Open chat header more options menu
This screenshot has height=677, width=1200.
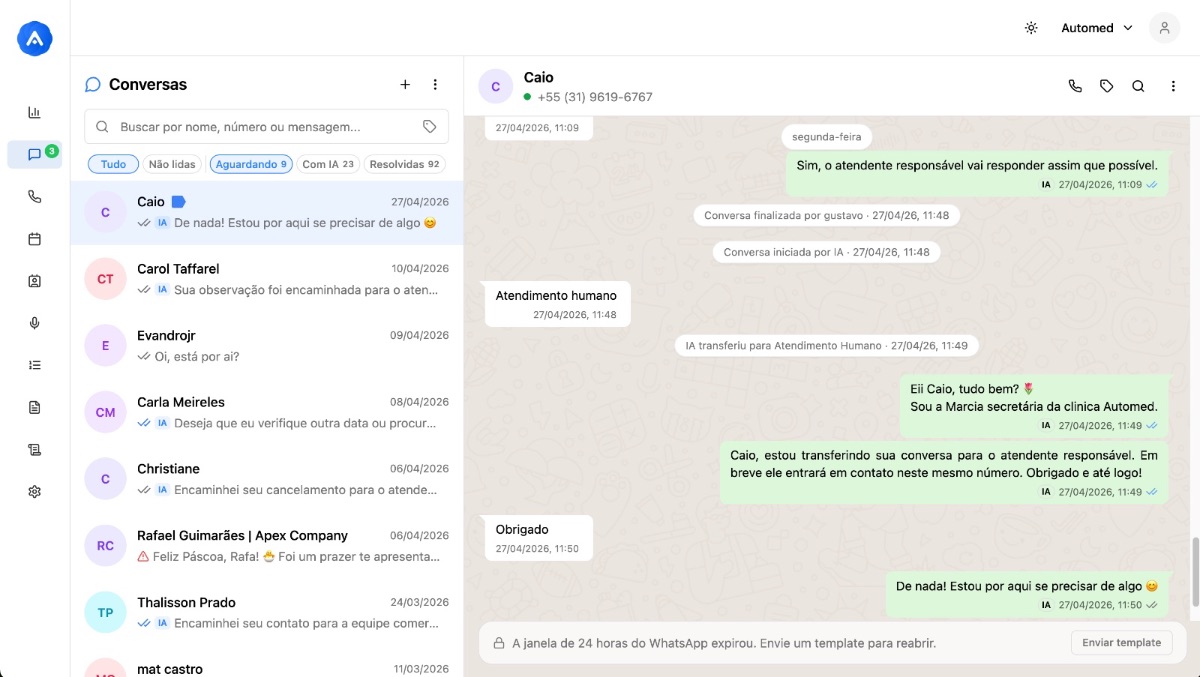pos(1173,86)
